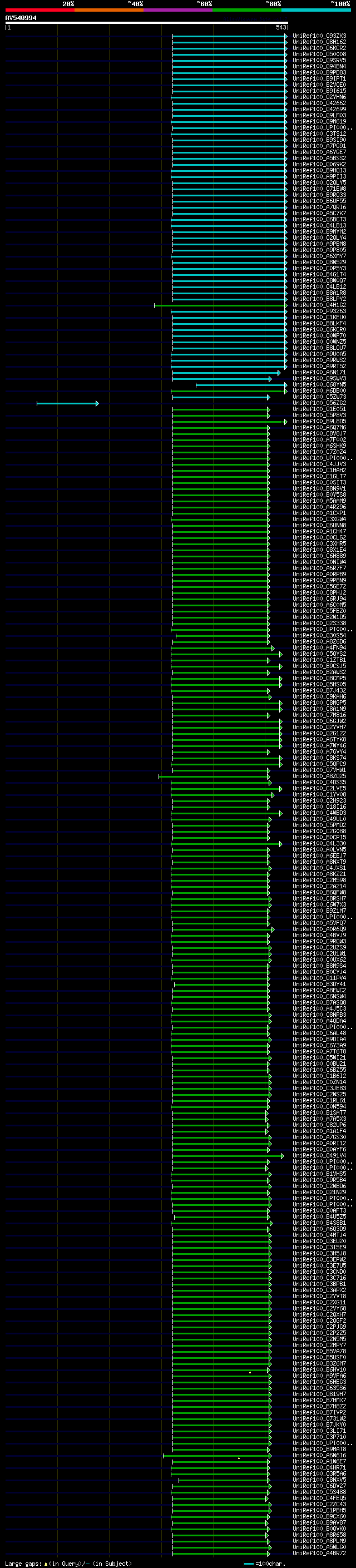Click the cyan Q93ZK3 alignment bar
356x1568 pixels.
pos(229,36)
